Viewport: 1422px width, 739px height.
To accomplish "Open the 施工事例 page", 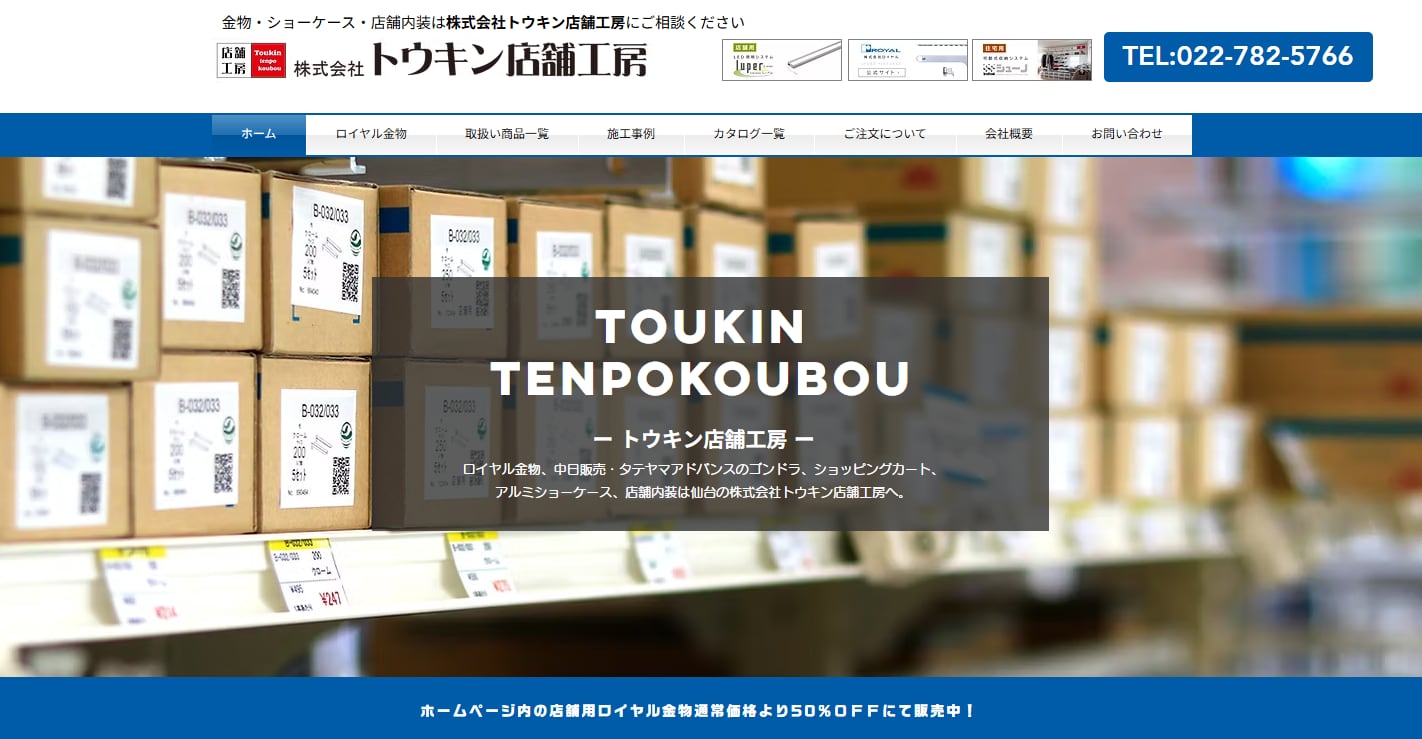I will tap(631, 134).
